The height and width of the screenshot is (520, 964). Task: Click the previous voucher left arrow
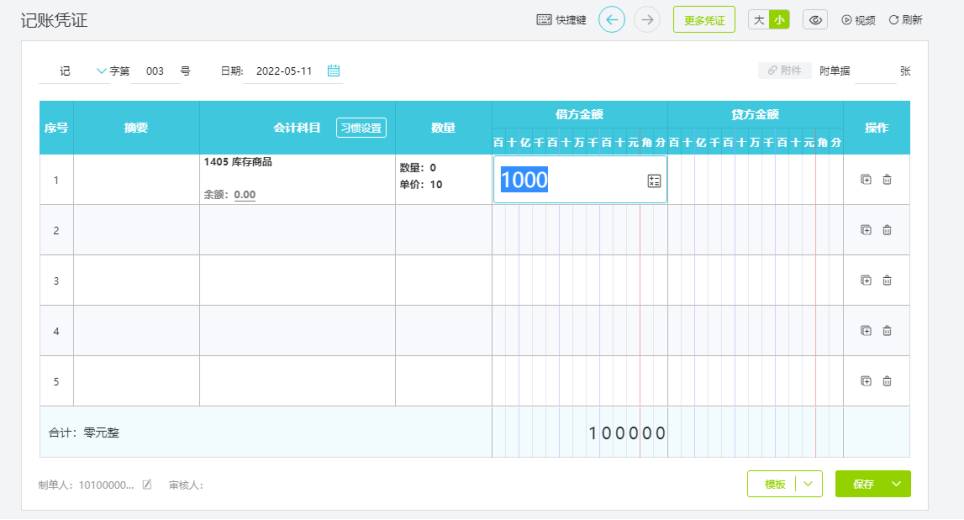(612, 20)
